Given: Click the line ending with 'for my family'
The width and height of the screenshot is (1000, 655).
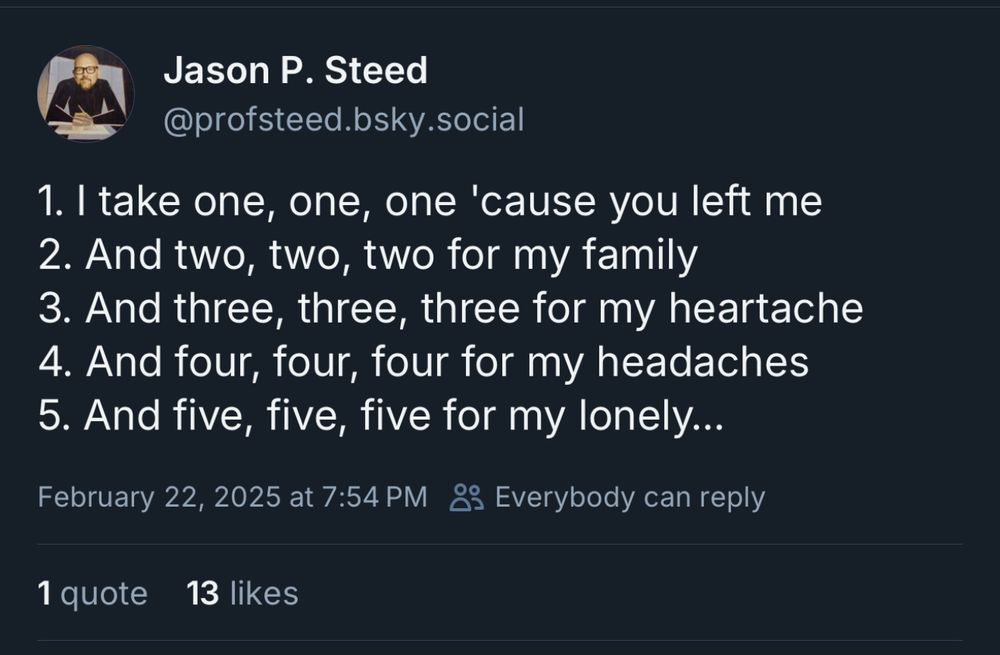Looking at the screenshot, I should 368,256.
